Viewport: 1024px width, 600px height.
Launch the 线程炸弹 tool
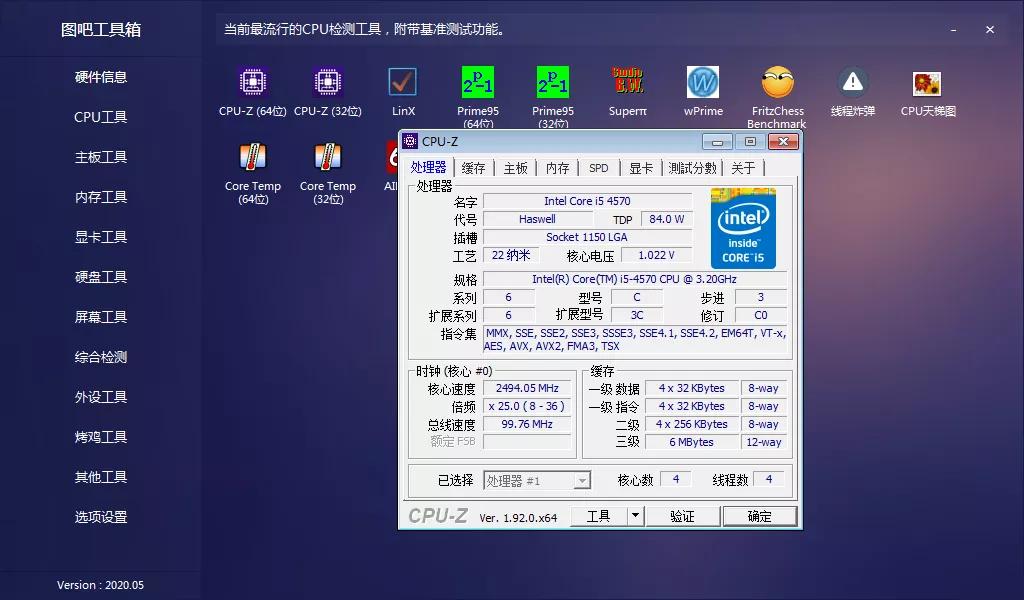(x=852, y=85)
